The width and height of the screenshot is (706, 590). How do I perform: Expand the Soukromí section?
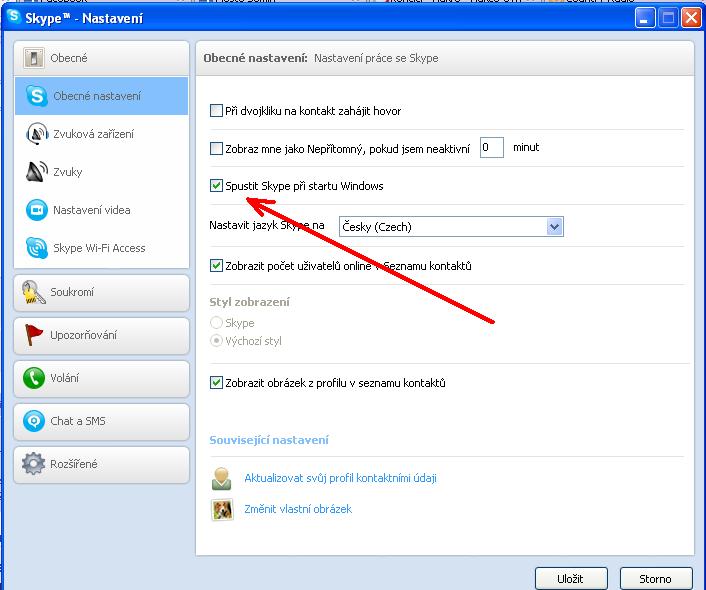(x=101, y=292)
